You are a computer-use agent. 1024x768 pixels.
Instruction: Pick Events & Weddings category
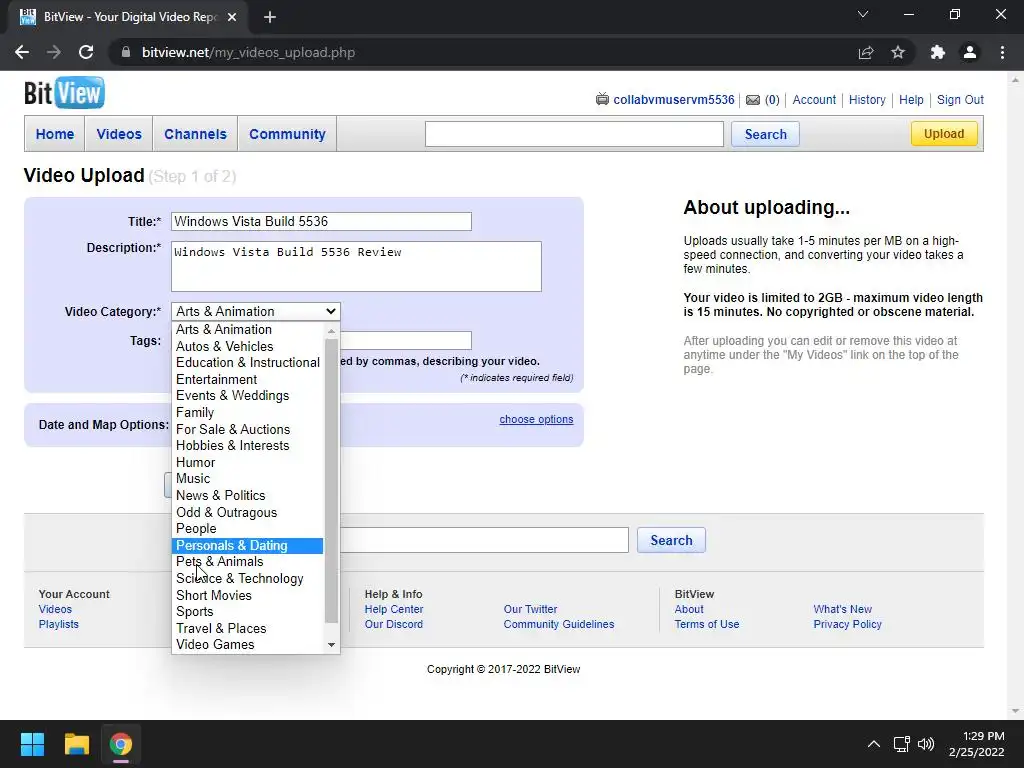click(248, 396)
